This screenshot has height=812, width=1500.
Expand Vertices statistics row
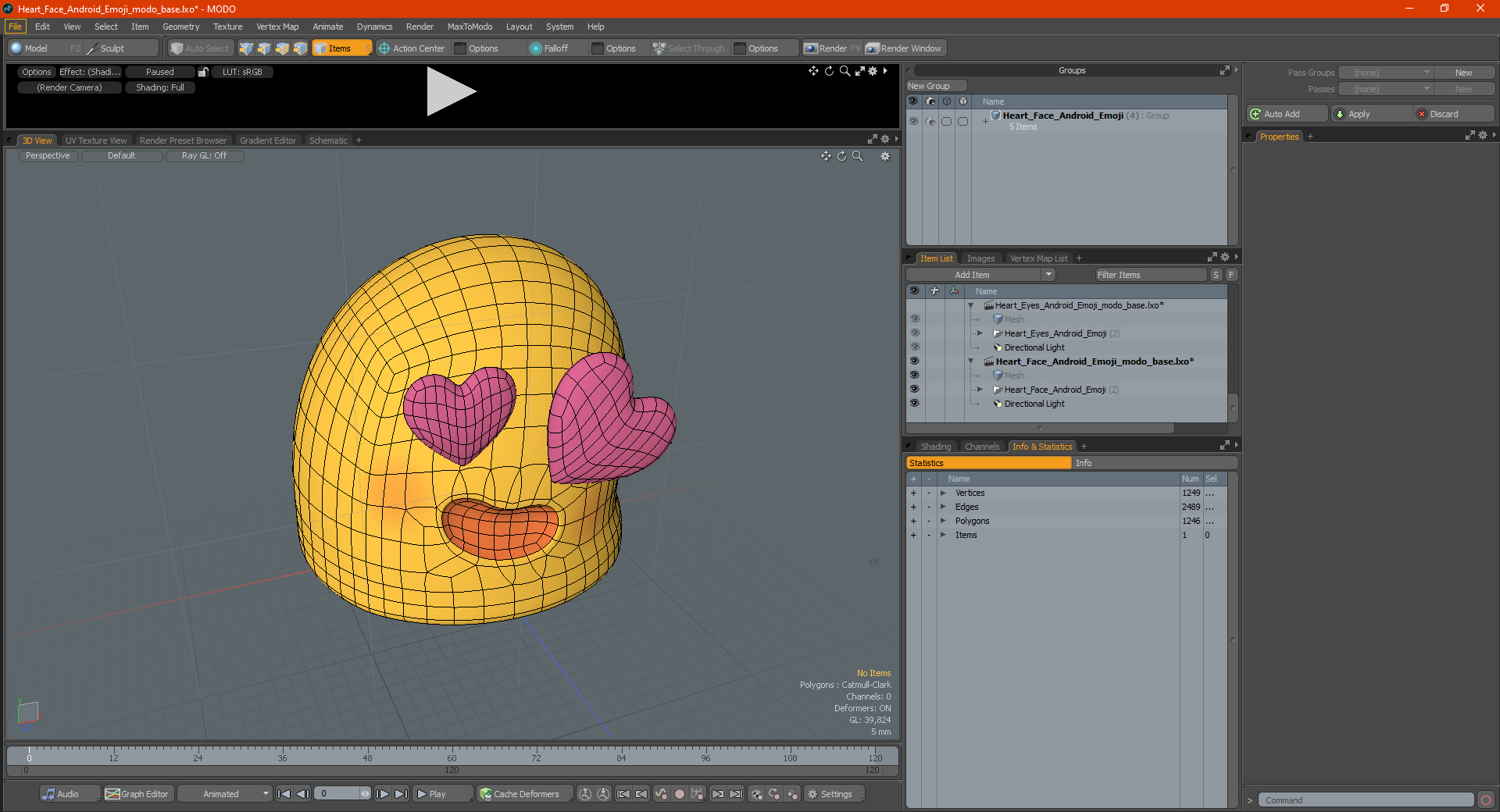(943, 493)
